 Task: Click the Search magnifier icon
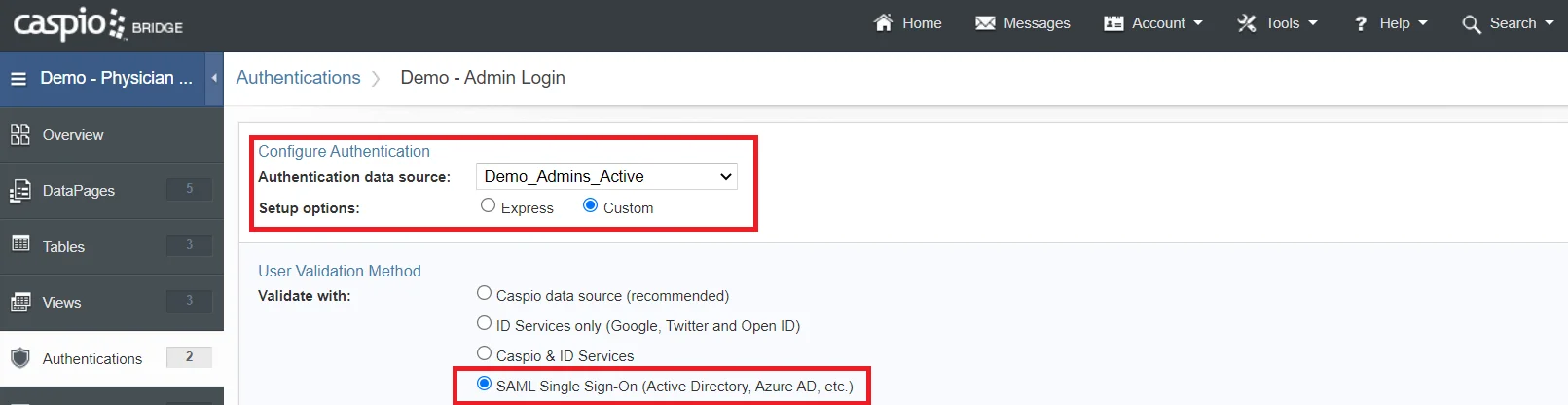click(1472, 23)
